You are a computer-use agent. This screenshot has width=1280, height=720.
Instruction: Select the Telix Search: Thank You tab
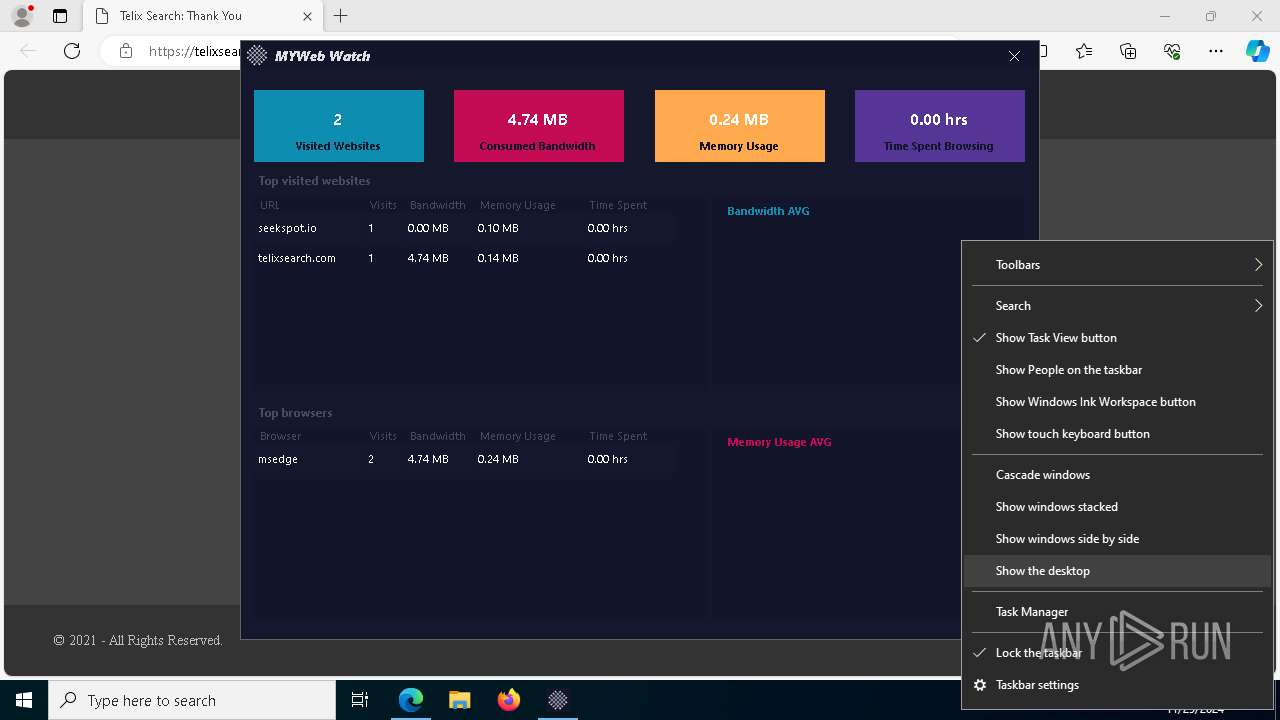(x=203, y=16)
